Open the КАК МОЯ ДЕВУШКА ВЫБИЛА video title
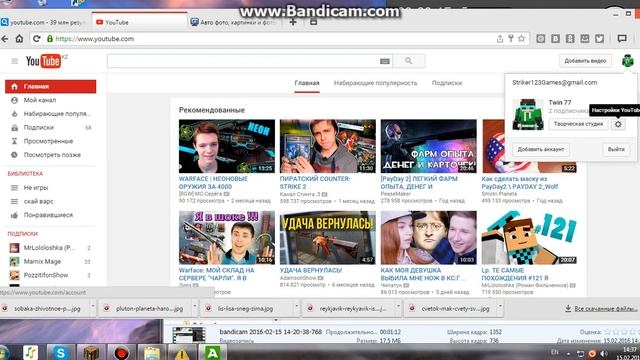Viewport: 640px width, 360px height. 422,274
